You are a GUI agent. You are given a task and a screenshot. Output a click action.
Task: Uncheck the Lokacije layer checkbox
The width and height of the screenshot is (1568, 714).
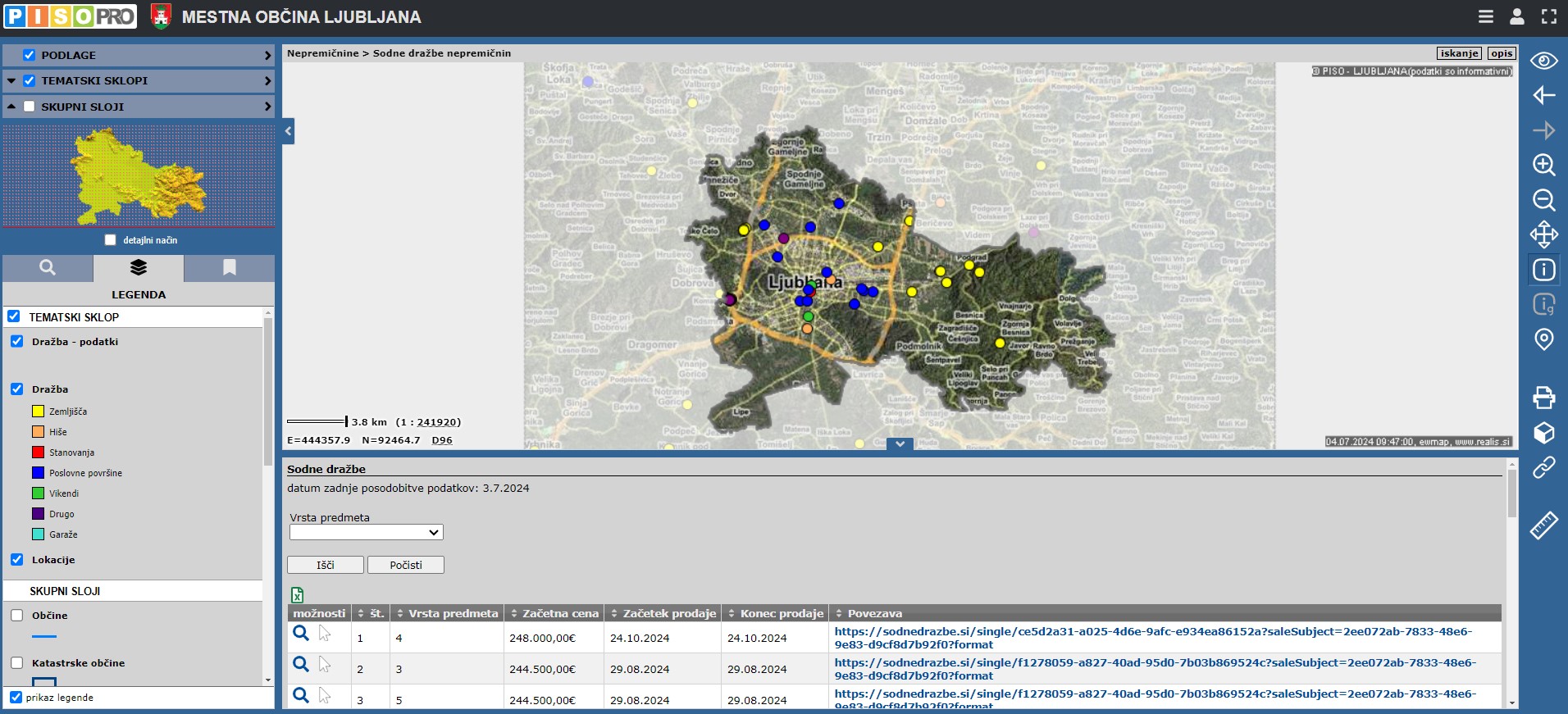pyautogui.click(x=17, y=560)
